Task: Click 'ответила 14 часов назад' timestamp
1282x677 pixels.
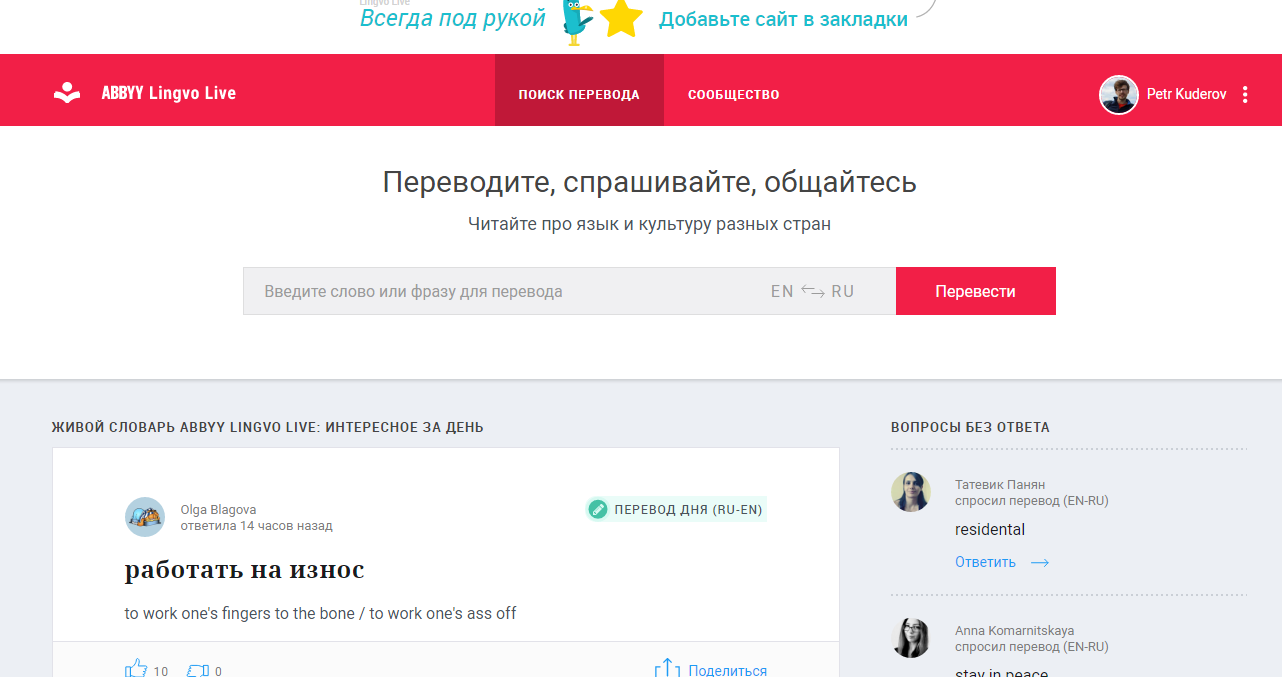Action: coord(256,526)
